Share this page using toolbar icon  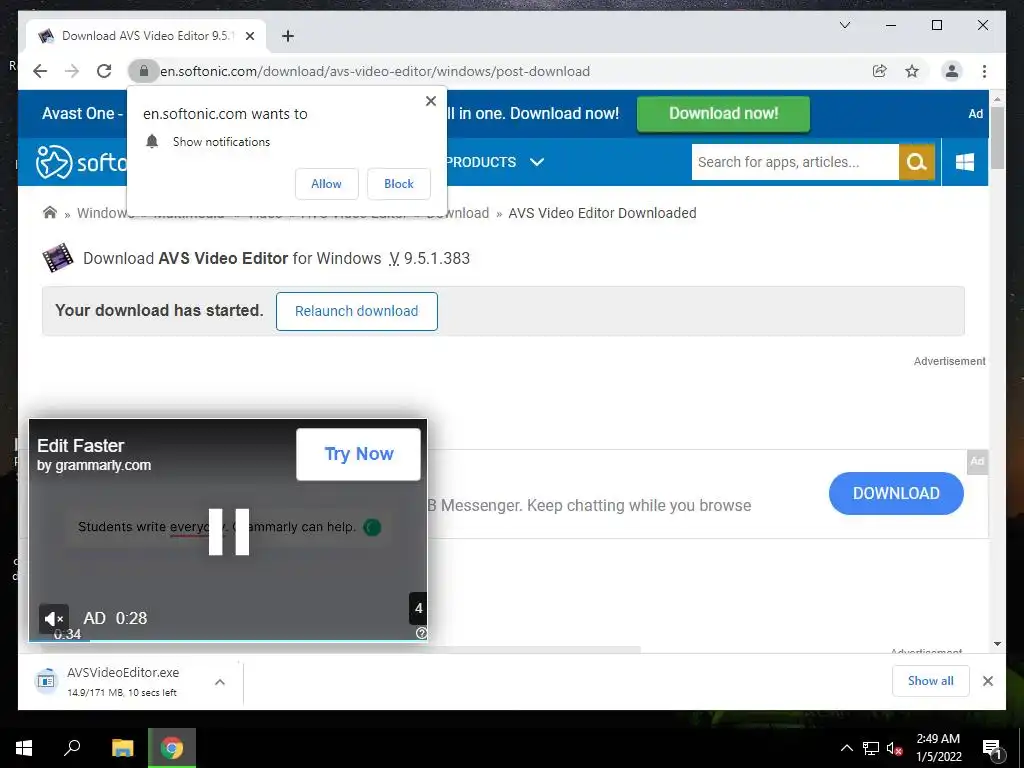(x=880, y=71)
